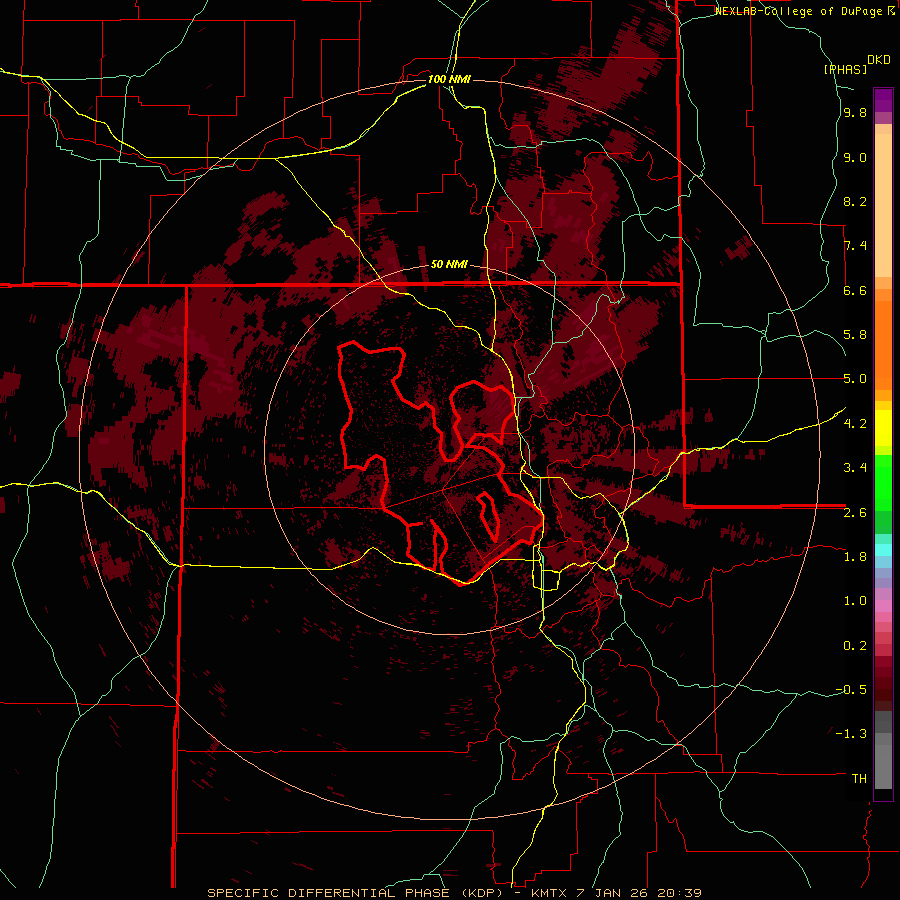This screenshot has width=900, height=900.
Task: Click the 5.0 legend value
Action: (855, 379)
